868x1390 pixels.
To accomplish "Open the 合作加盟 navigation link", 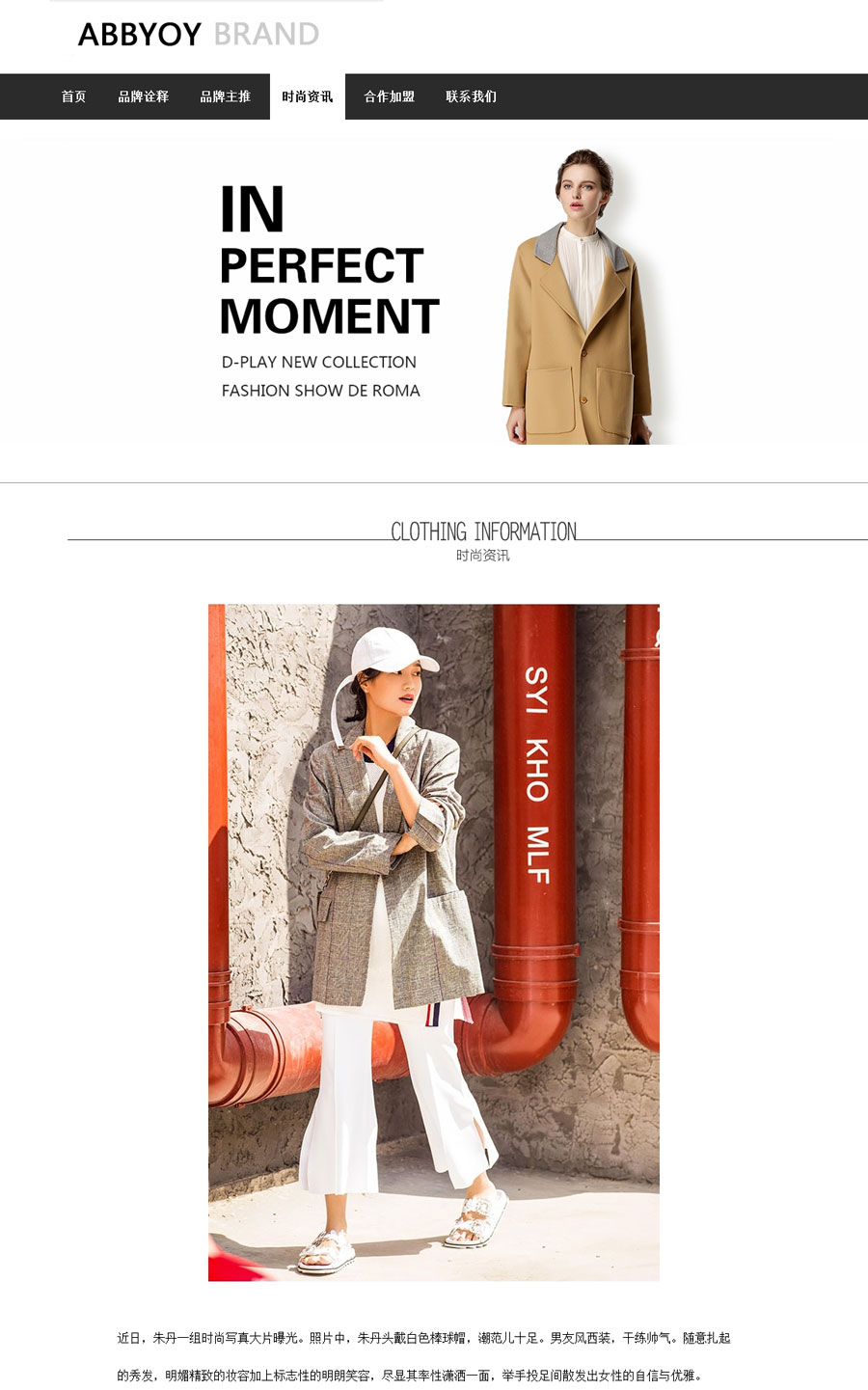I will tap(389, 96).
